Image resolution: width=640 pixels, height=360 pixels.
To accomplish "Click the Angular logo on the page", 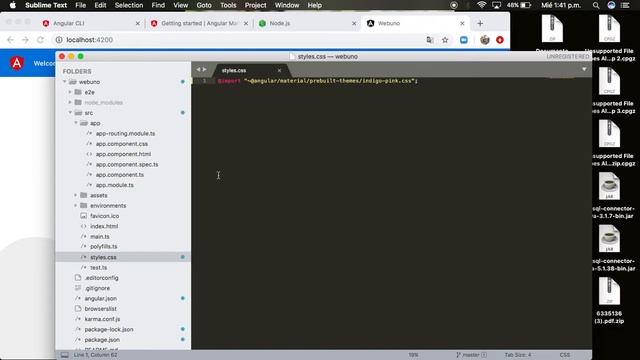I will point(17,63).
